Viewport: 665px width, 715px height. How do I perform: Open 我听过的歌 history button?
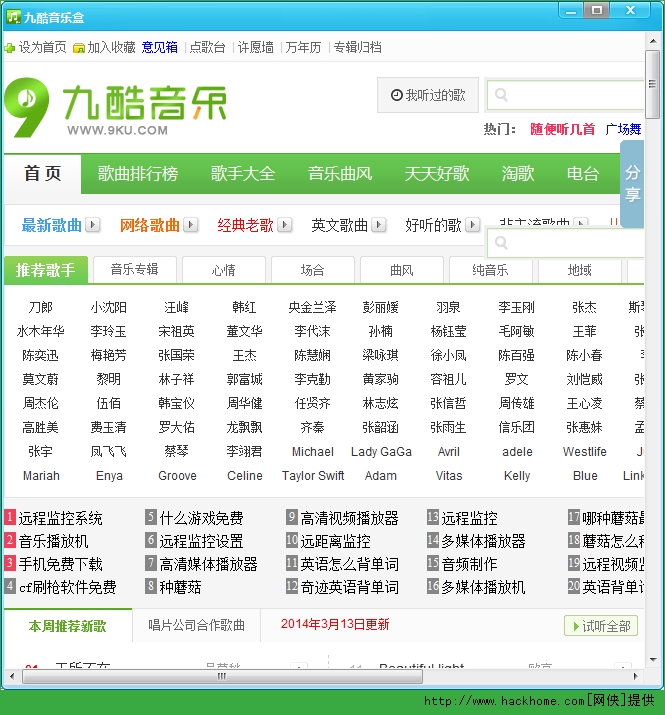pos(428,95)
